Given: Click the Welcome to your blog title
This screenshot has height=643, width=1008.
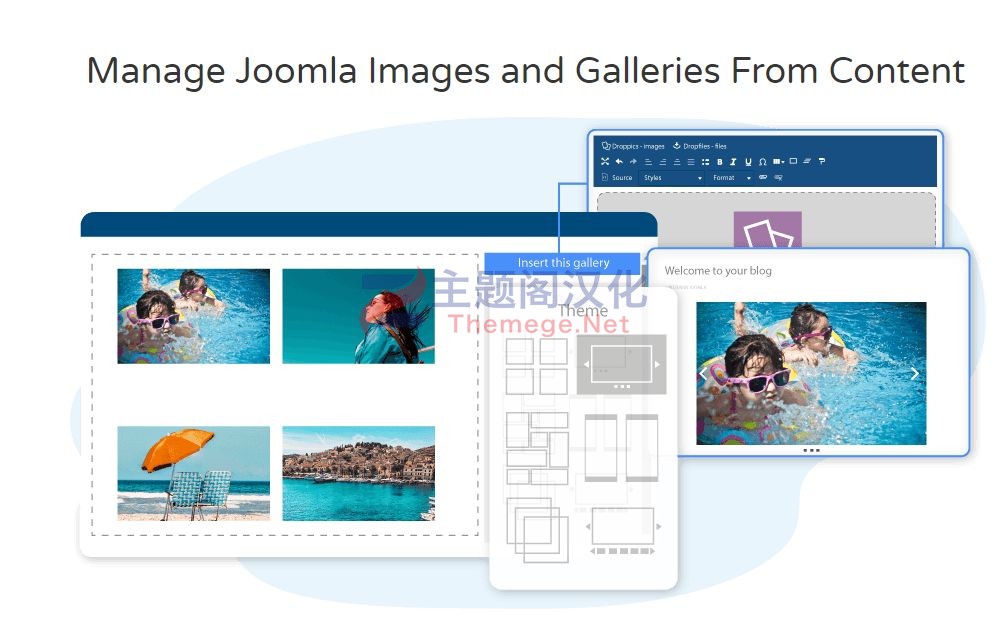Looking at the screenshot, I should click(718, 271).
